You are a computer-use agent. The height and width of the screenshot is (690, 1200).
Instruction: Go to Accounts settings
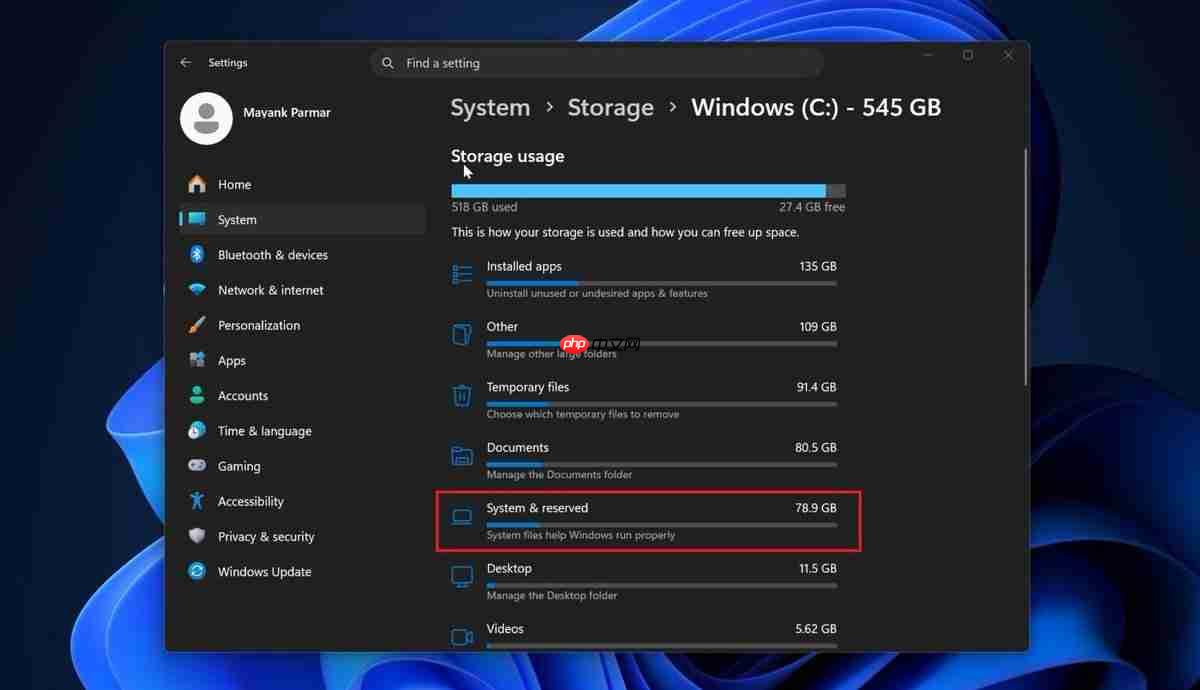[302, 395]
